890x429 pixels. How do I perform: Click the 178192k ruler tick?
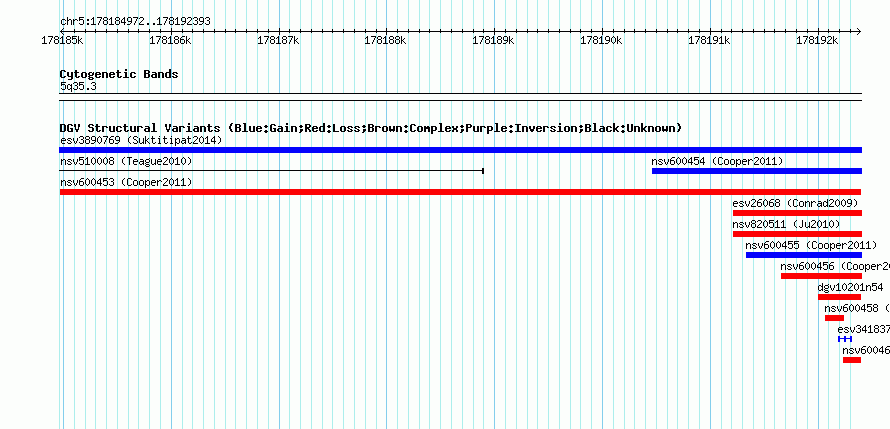click(x=817, y=40)
